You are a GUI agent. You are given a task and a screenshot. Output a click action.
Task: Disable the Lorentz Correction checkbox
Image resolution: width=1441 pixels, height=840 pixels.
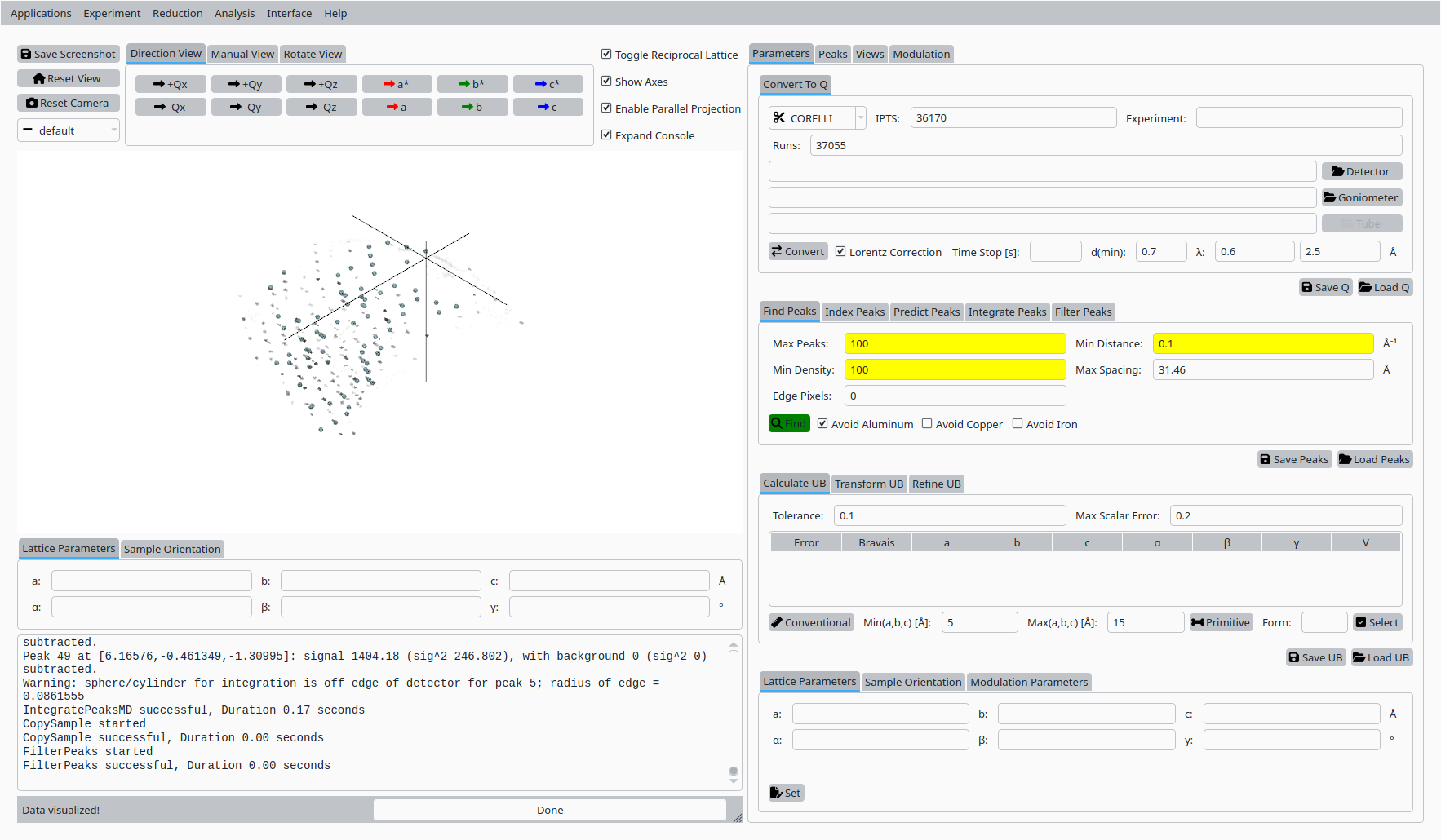840,251
